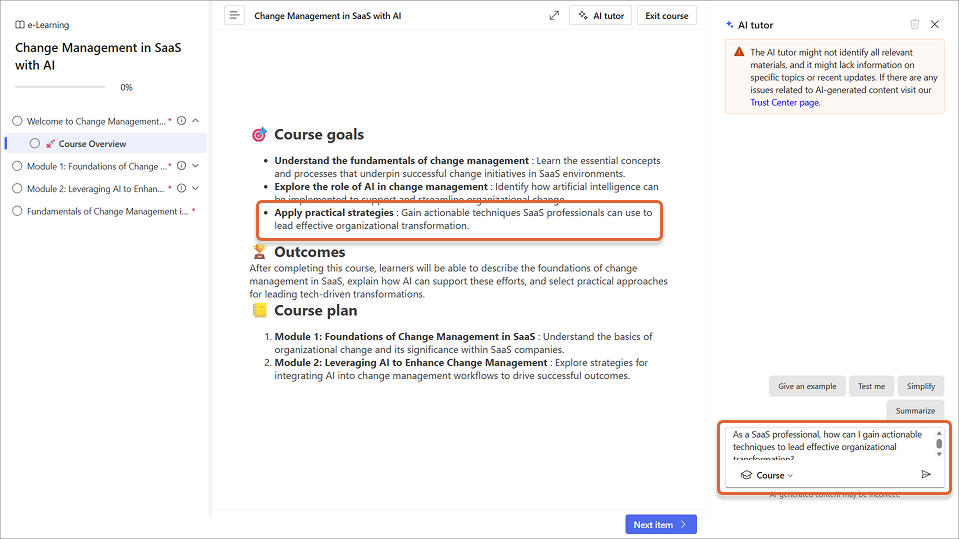Mark Course Overview completion circle
This screenshot has width=959, height=539.
(35, 143)
